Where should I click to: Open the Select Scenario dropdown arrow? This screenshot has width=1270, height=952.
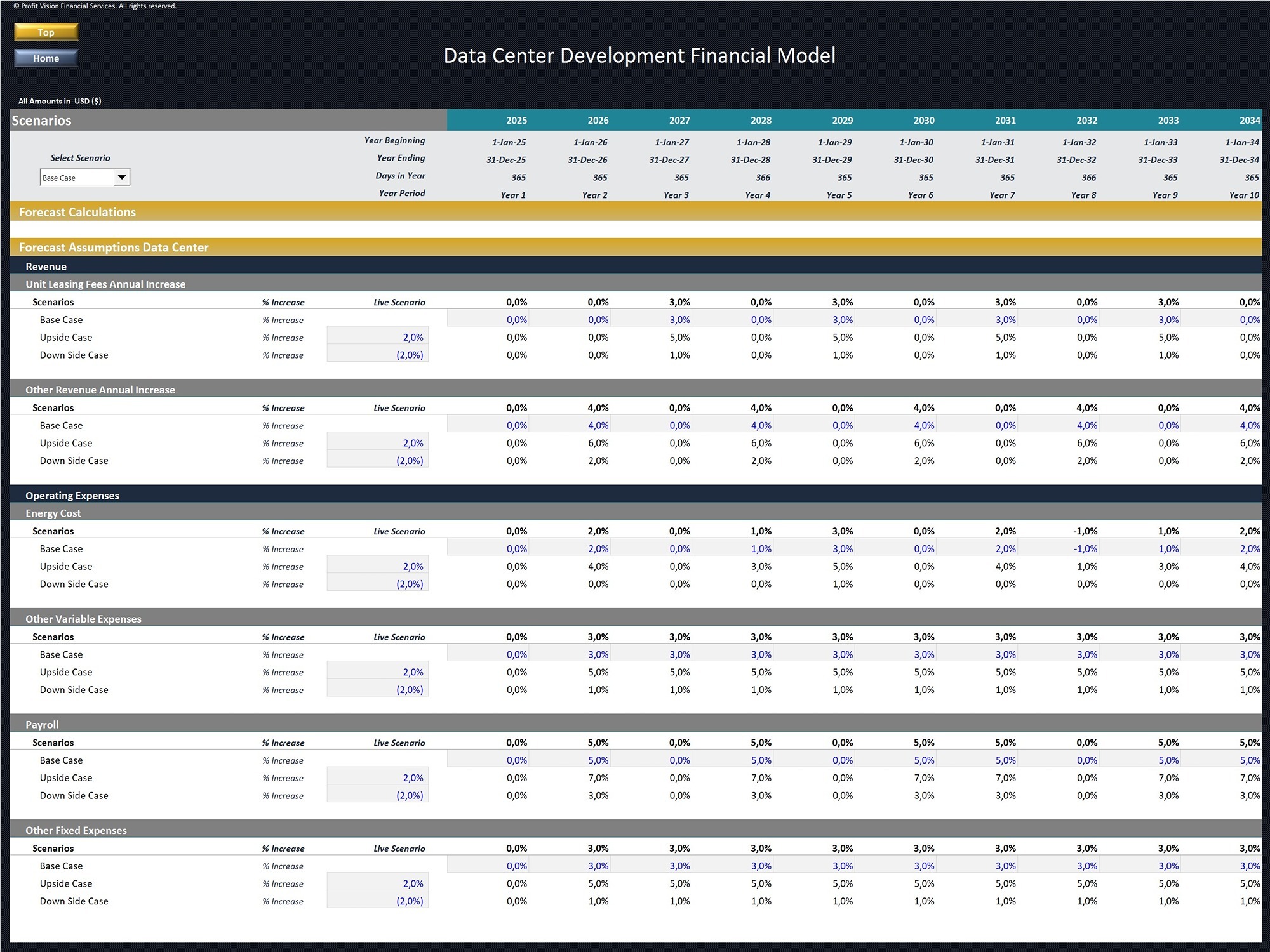coord(122,178)
